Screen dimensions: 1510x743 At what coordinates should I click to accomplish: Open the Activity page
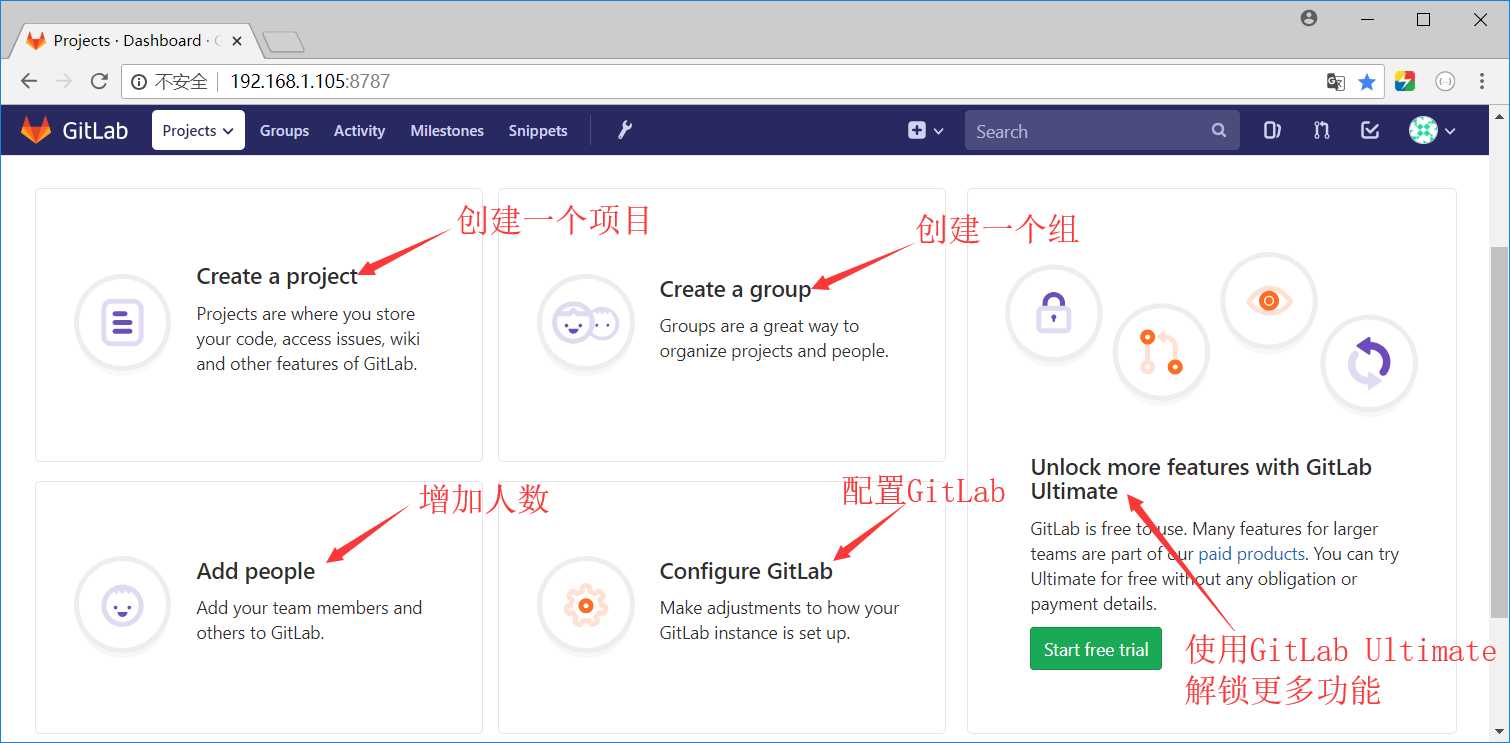(359, 130)
